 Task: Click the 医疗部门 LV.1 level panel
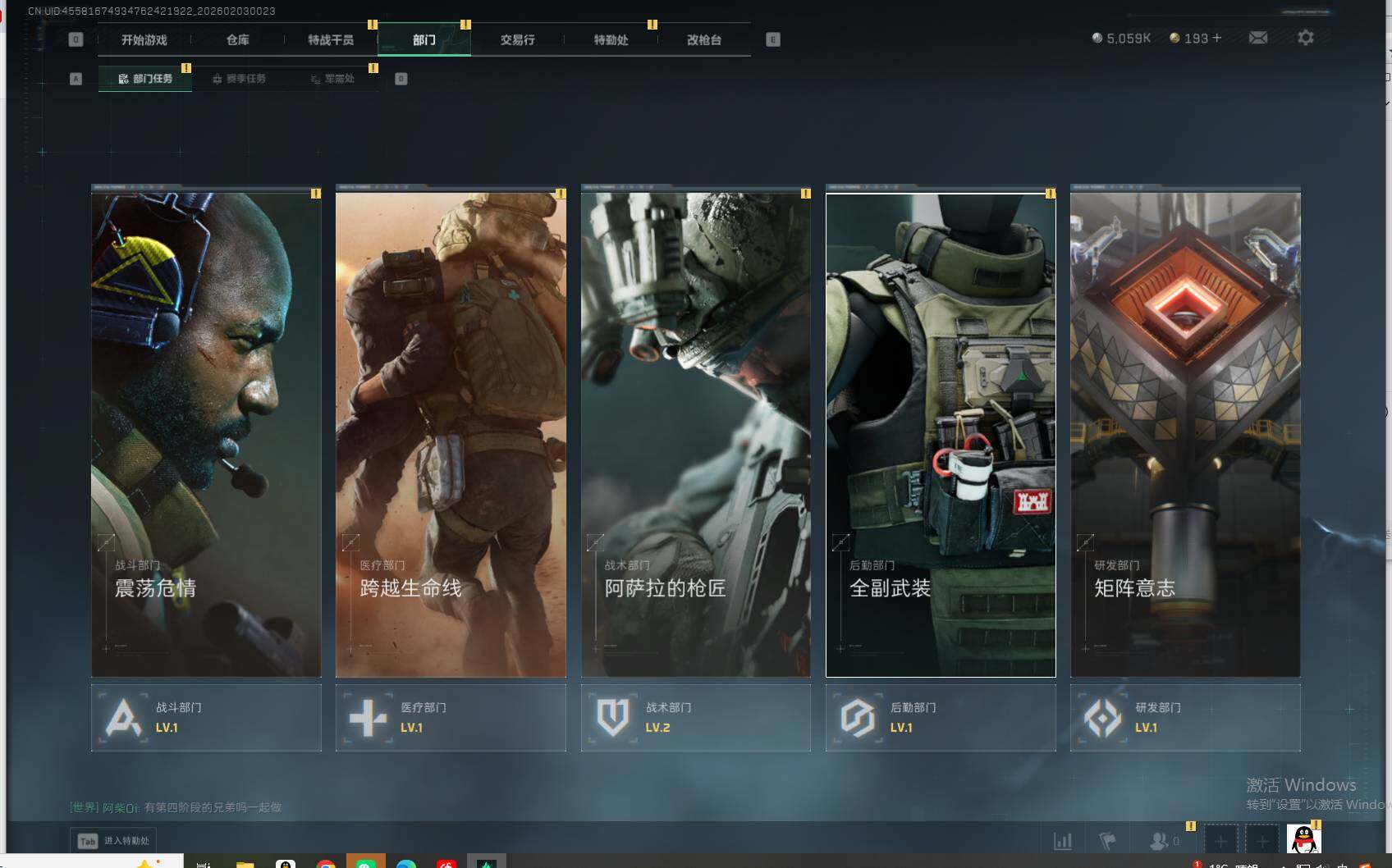[451, 718]
